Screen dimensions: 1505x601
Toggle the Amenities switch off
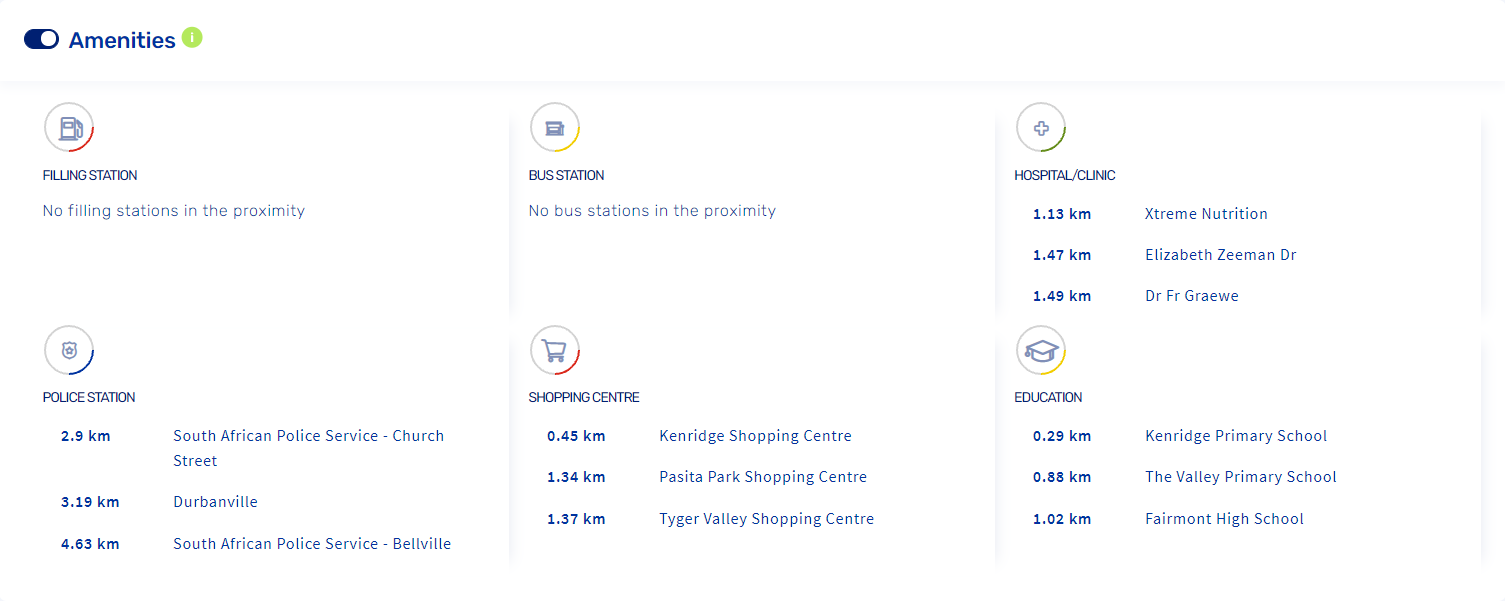[41, 39]
